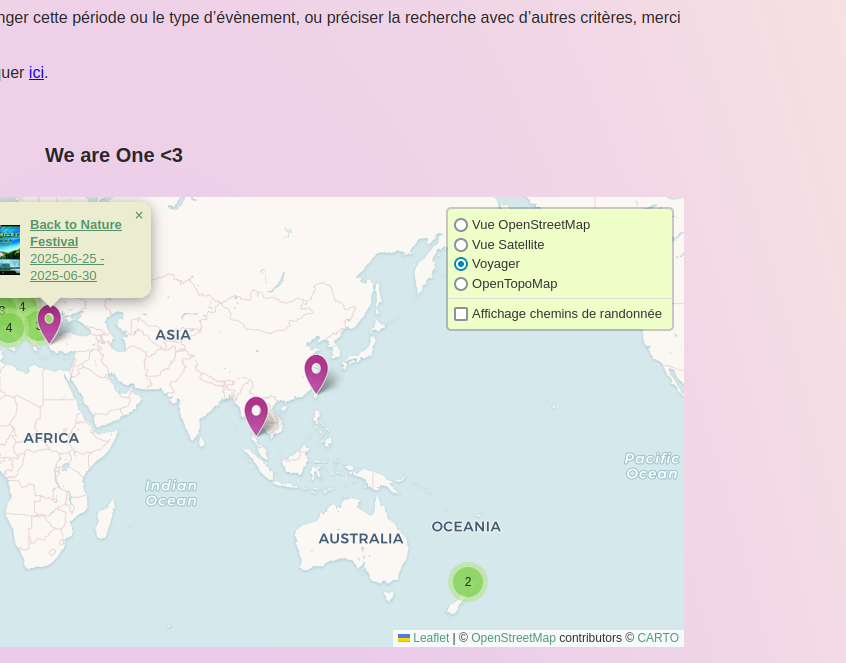
Task: Click the magenta marker near Taiwan
Action: tap(316, 373)
